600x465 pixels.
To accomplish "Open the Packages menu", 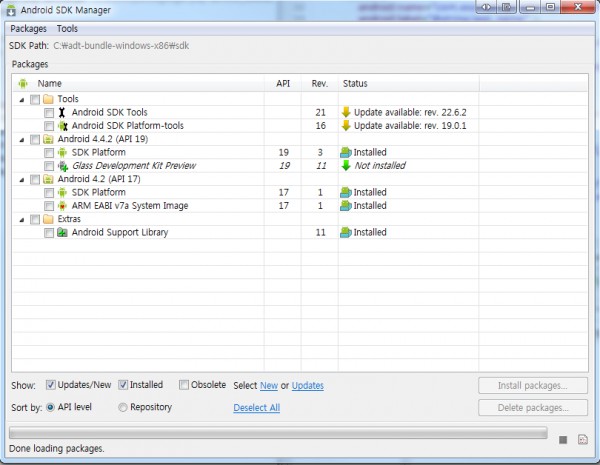I will [28, 29].
